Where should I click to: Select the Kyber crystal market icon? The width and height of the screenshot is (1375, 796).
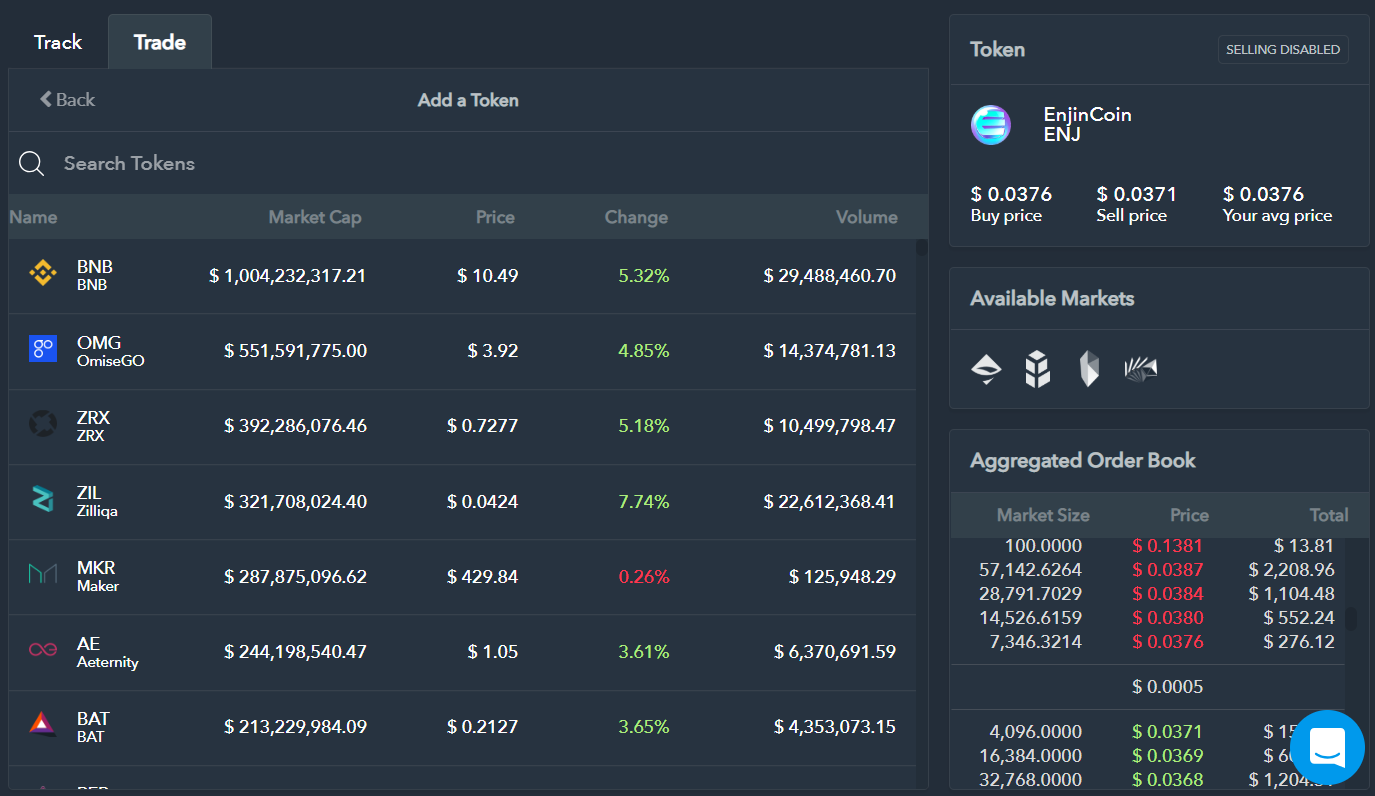[x=1089, y=369]
